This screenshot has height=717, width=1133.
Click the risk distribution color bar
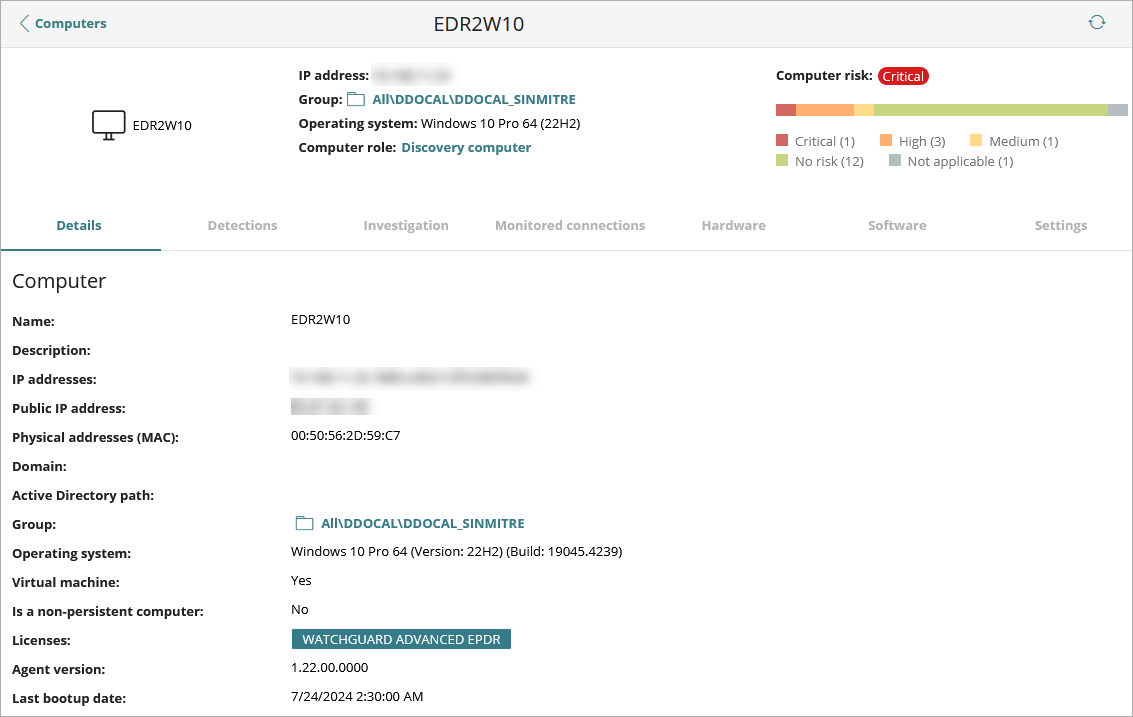coord(950,109)
